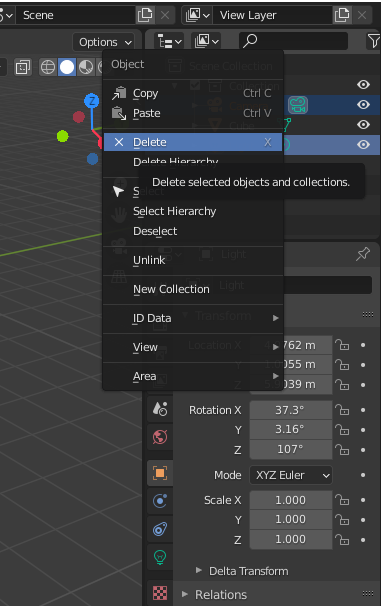The height and width of the screenshot is (606, 381).
Task: Lock the Location X value
Action: pos(342,345)
